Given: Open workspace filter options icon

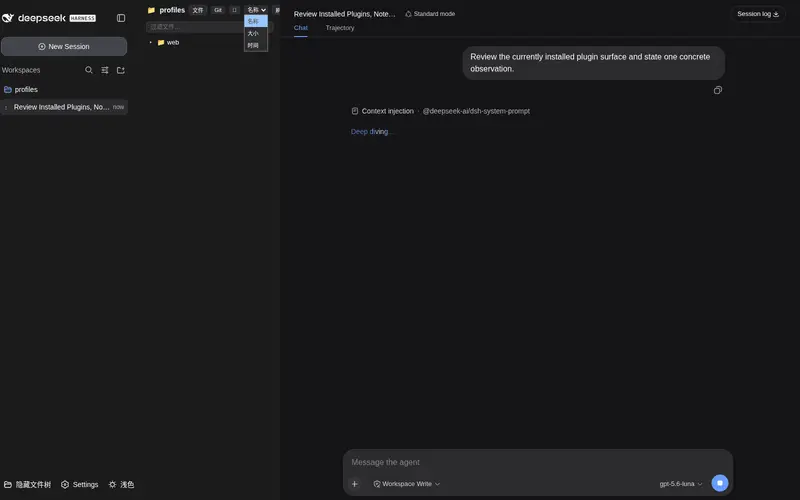Looking at the screenshot, I should pyautogui.click(x=105, y=70).
